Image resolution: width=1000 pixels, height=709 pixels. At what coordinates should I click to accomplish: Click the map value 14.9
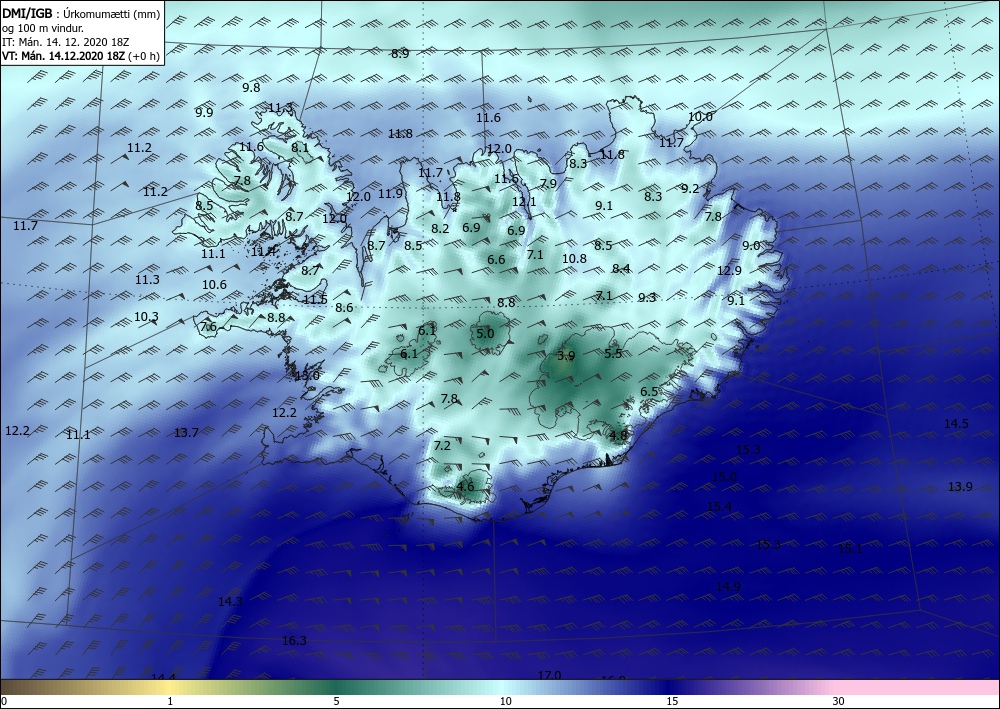tap(728, 587)
